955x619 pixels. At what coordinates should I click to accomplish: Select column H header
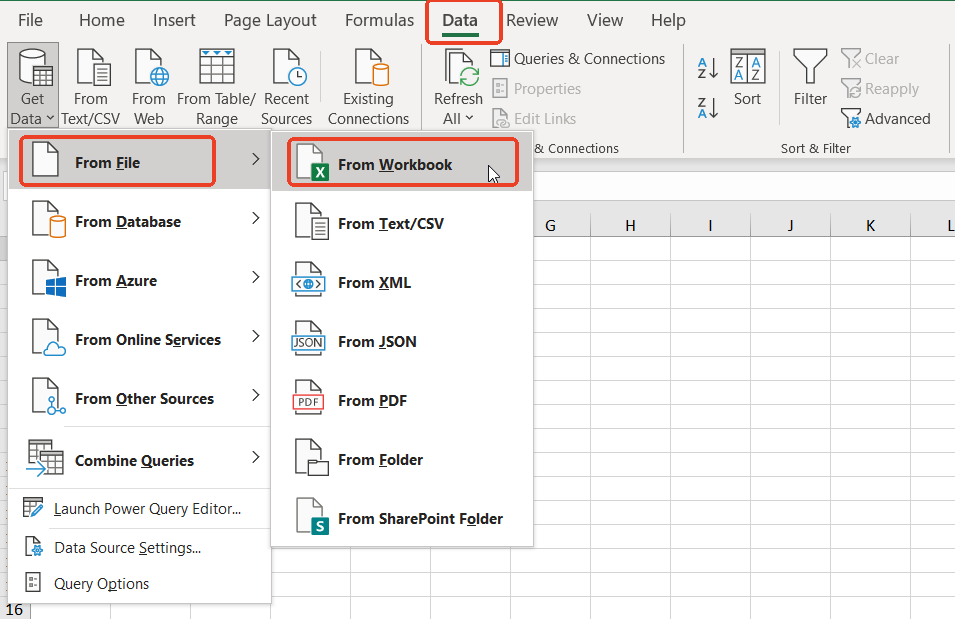(x=630, y=225)
